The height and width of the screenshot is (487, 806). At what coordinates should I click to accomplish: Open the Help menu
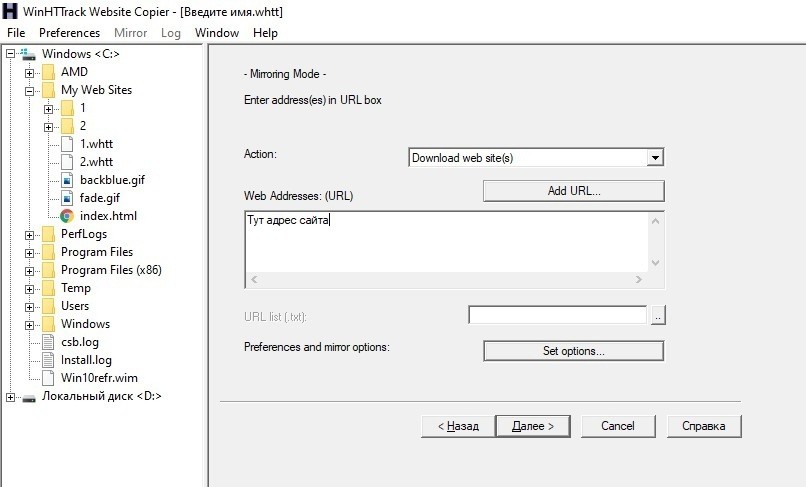[265, 33]
